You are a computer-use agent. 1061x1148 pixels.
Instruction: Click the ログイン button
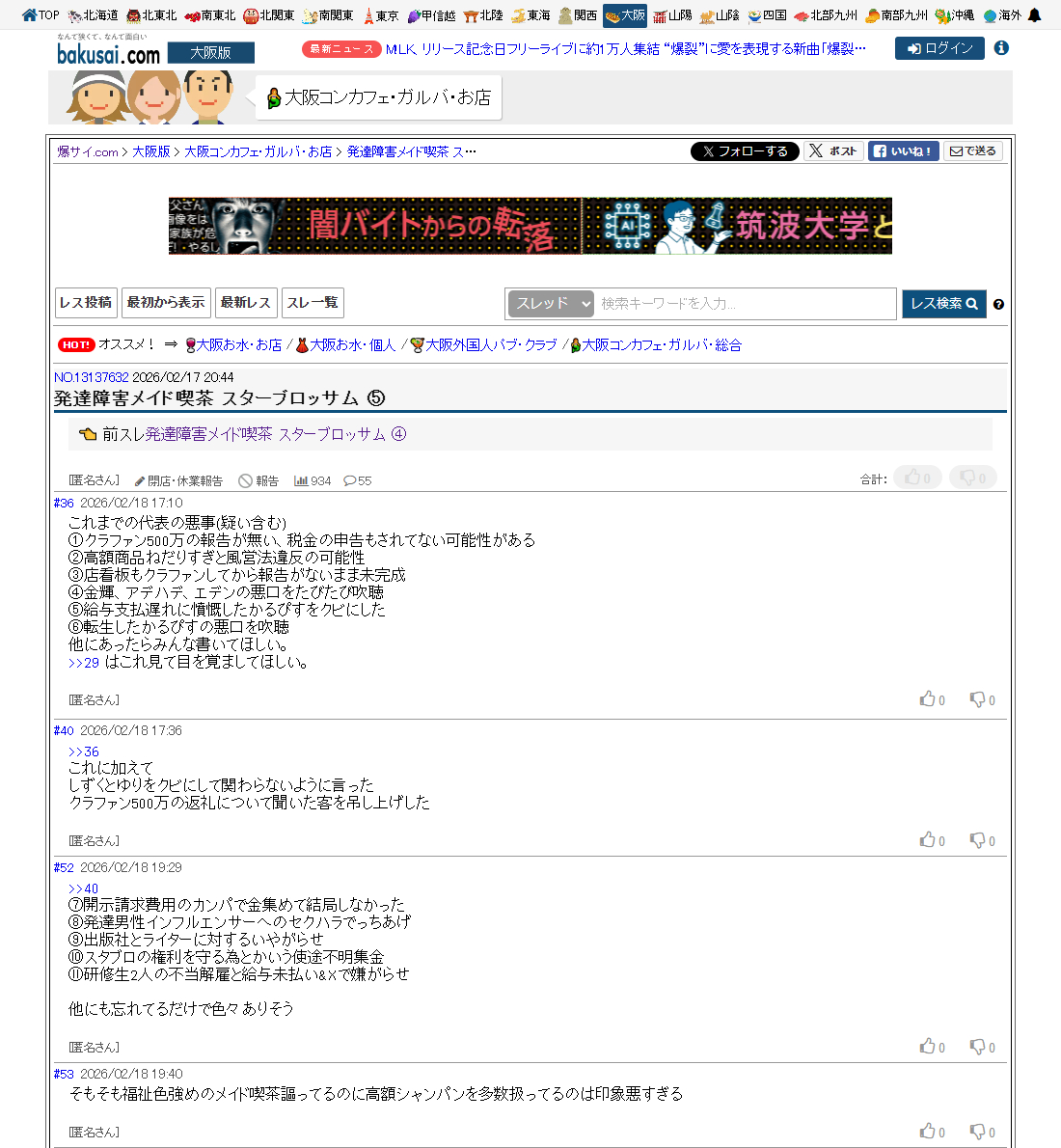(939, 48)
